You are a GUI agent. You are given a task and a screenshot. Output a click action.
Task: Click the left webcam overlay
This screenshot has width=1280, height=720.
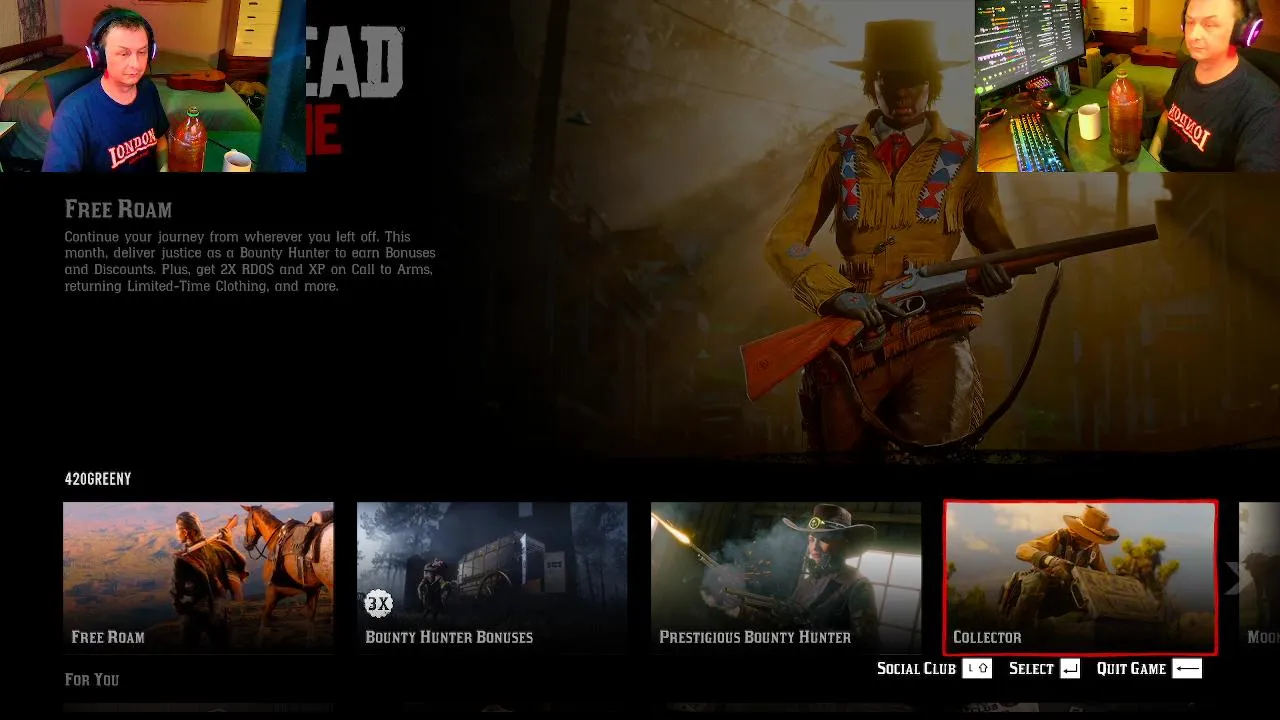point(153,86)
